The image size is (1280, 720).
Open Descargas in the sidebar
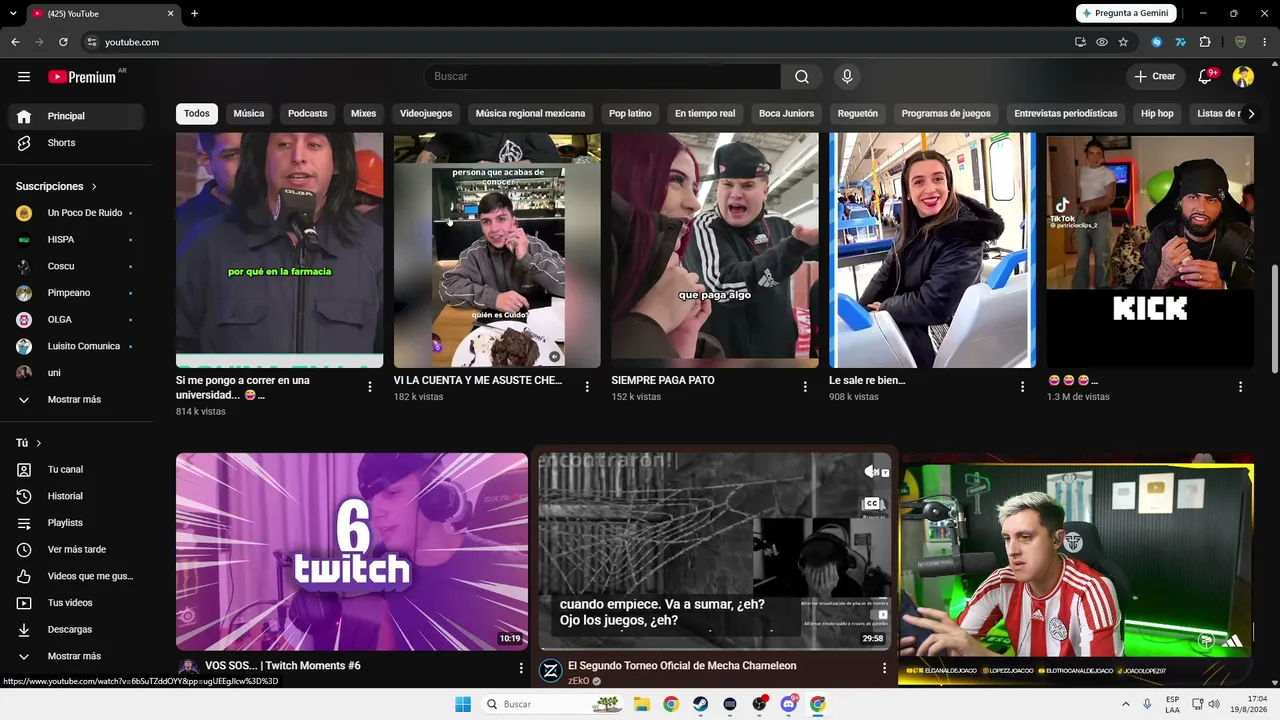(x=78, y=629)
